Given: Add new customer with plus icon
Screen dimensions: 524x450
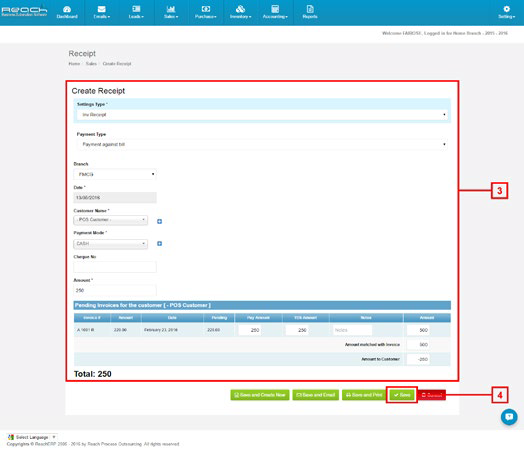Looking at the screenshot, I should (x=159, y=221).
